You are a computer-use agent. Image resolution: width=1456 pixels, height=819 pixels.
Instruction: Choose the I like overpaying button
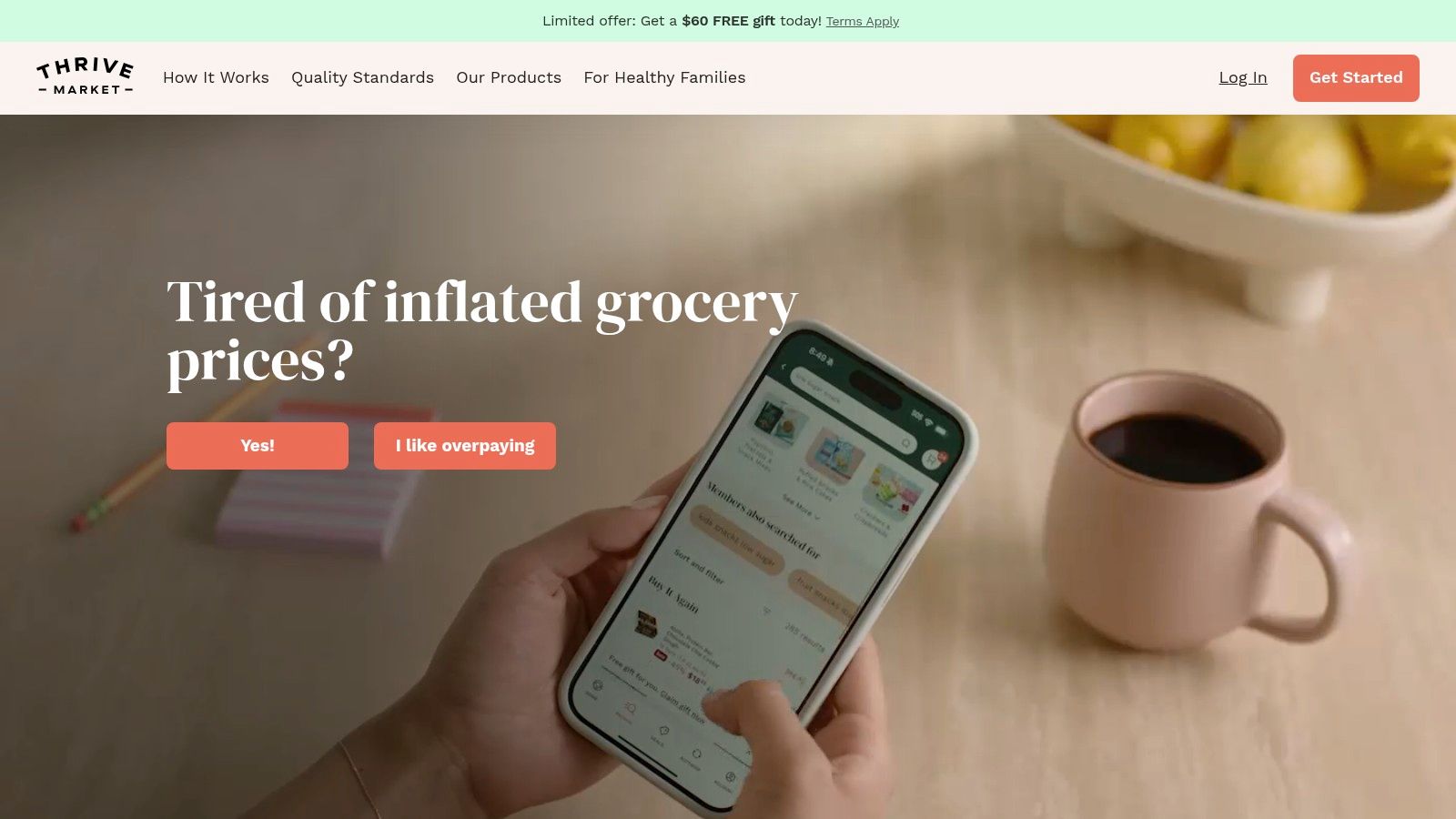[x=465, y=446]
